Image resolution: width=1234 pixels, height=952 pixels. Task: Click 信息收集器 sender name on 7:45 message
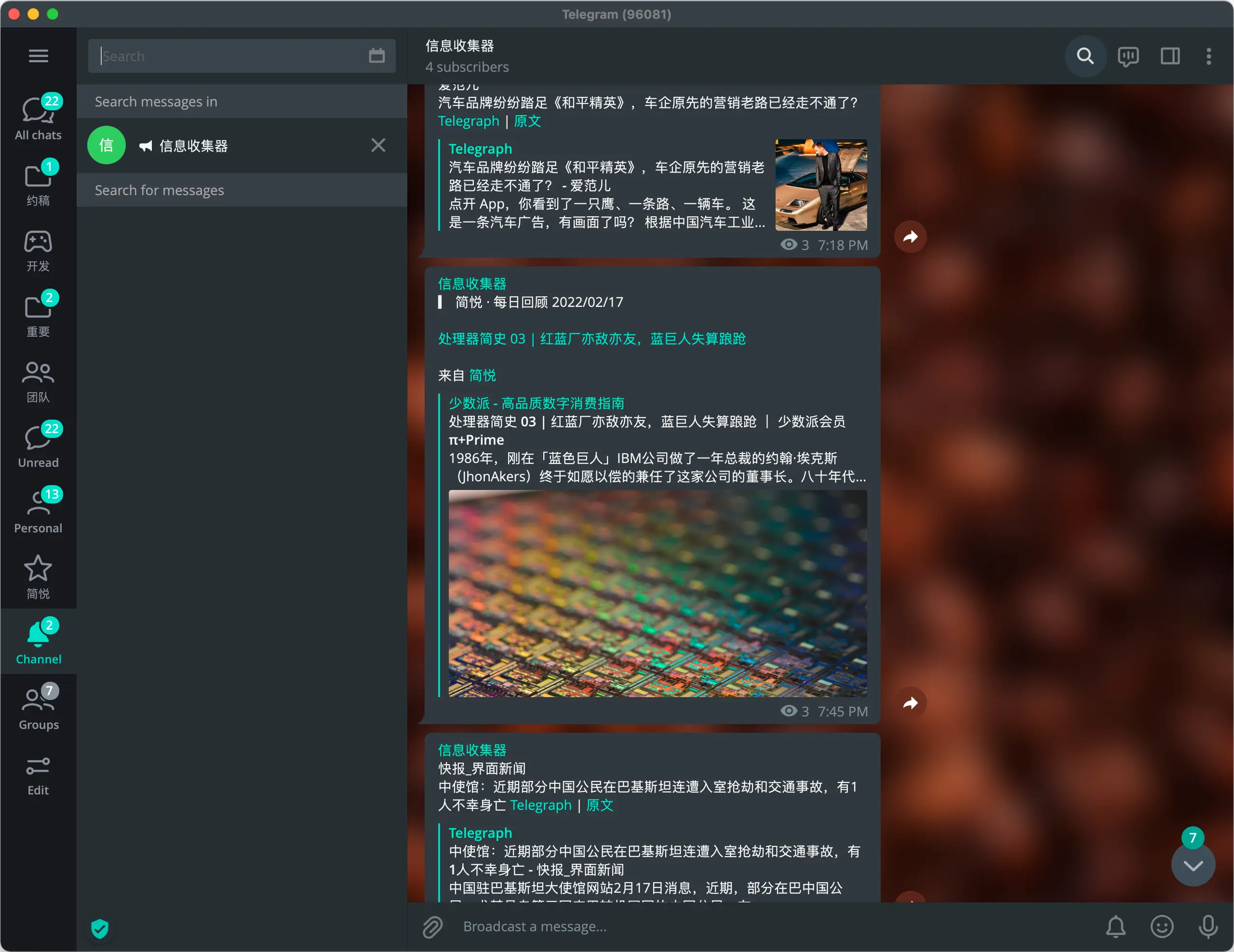point(472,283)
